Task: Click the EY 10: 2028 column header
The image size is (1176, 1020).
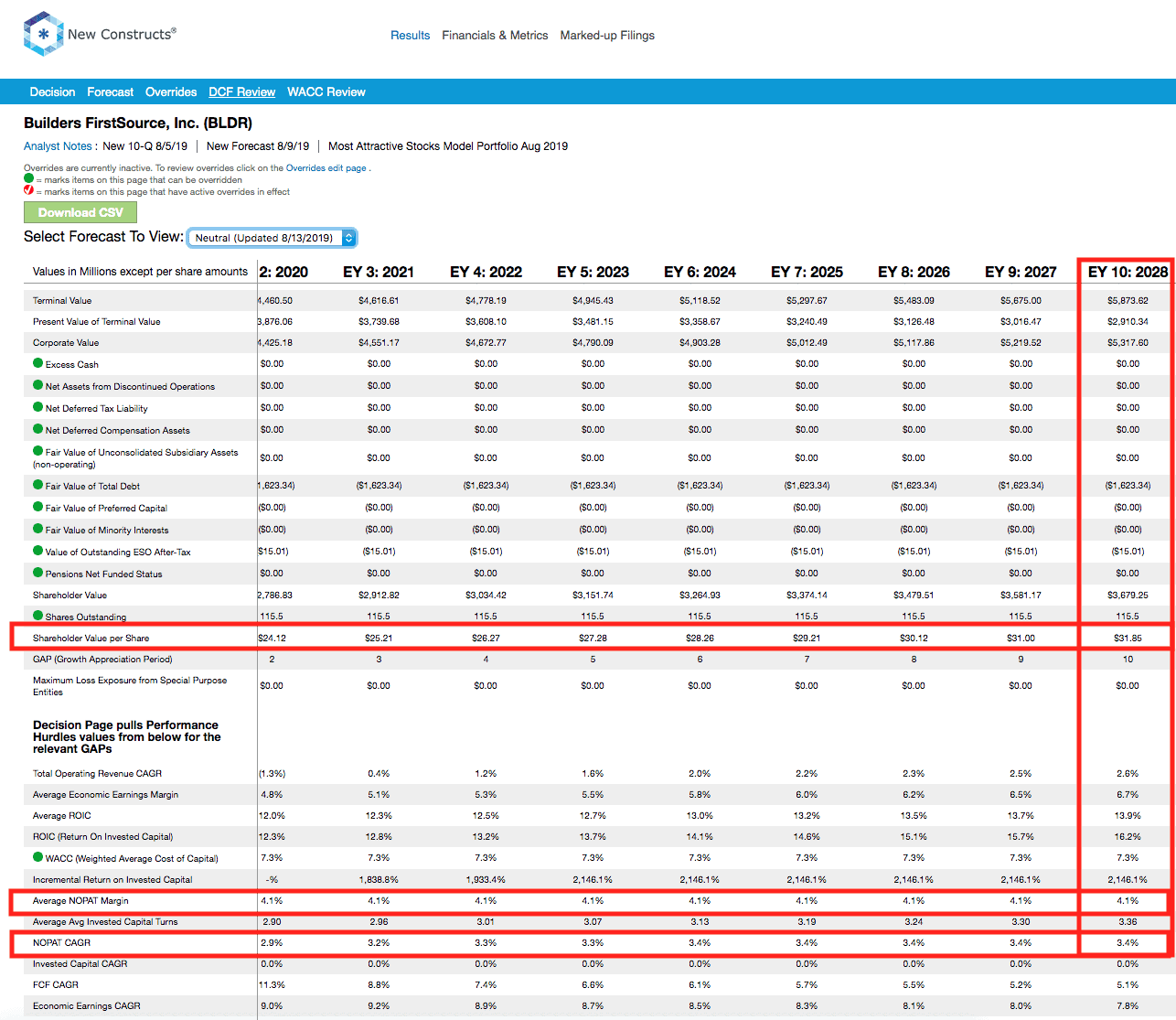Action: tap(1128, 272)
